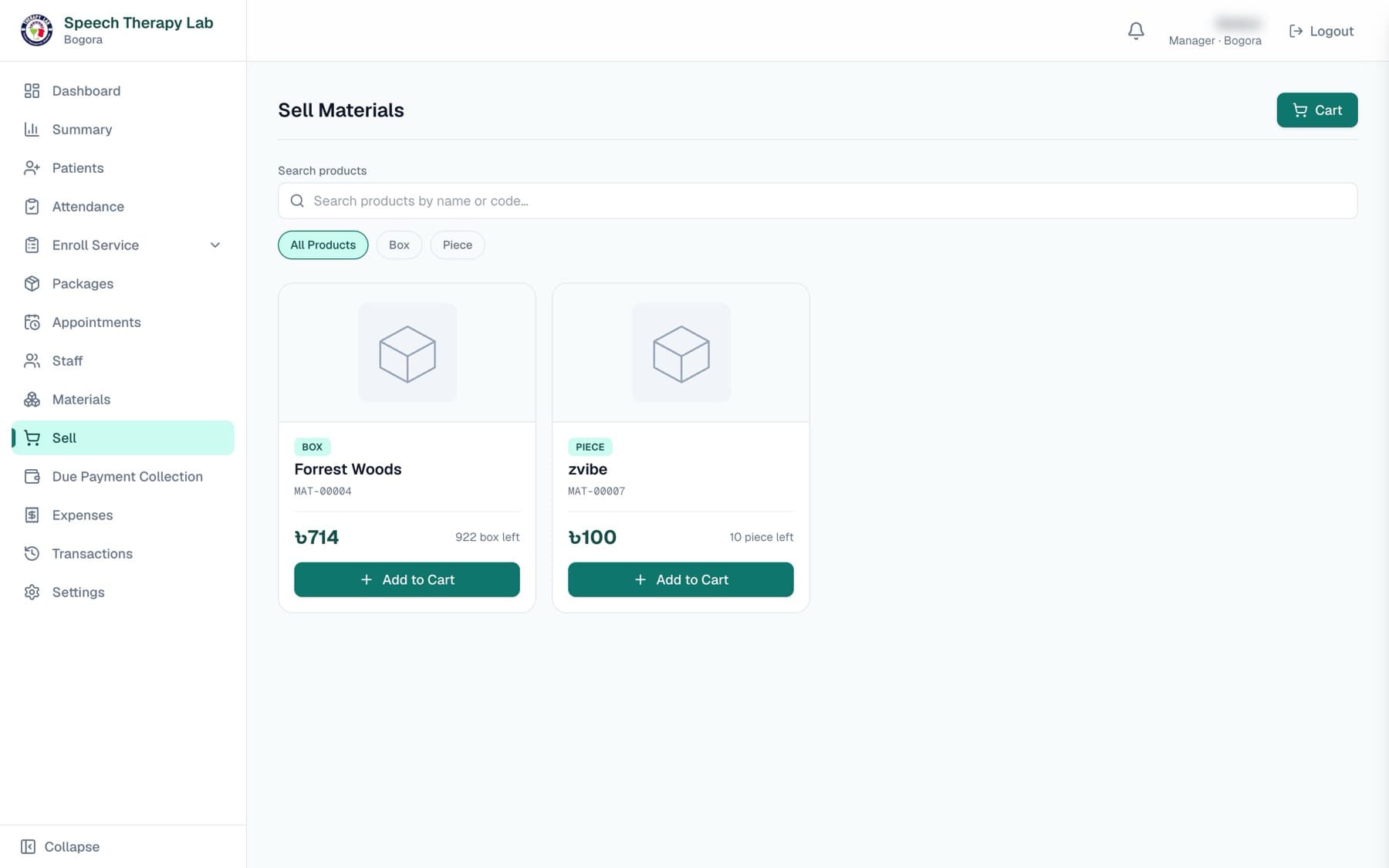Click the Attendance clipboard icon

[x=32, y=207]
